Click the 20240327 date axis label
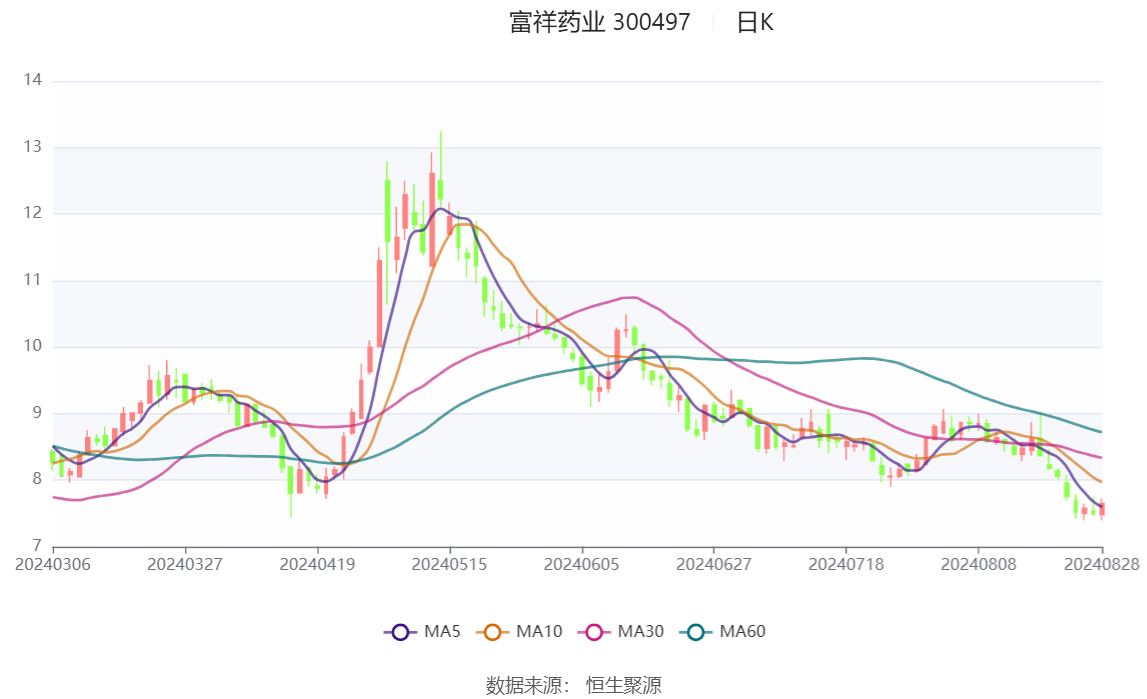The width and height of the screenshot is (1147, 699). [x=185, y=564]
